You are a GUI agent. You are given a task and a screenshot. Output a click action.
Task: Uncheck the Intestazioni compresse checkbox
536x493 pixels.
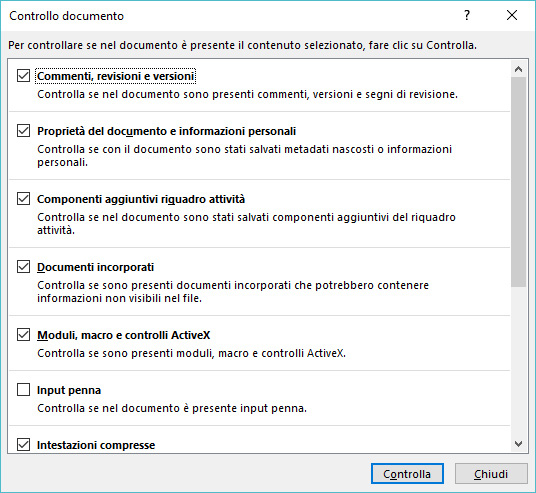[x=23, y=445]
